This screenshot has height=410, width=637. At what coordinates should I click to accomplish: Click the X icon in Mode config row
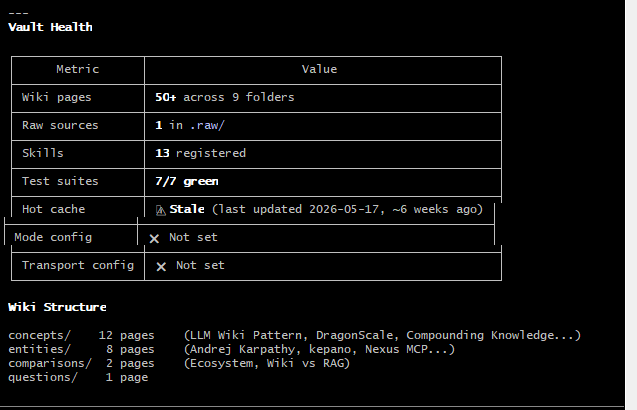(x=154, y=239)
